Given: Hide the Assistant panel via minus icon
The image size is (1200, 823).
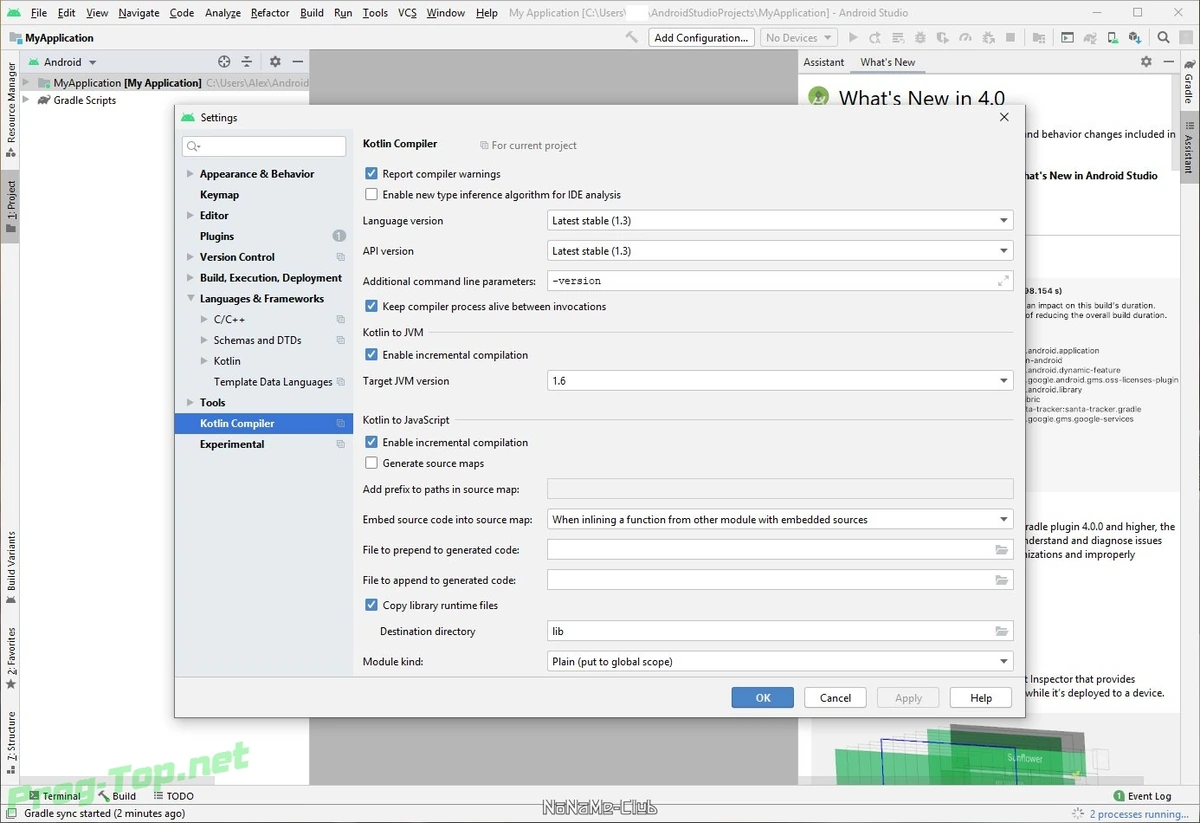Looking at the screenshot, I should [1168, 62].
